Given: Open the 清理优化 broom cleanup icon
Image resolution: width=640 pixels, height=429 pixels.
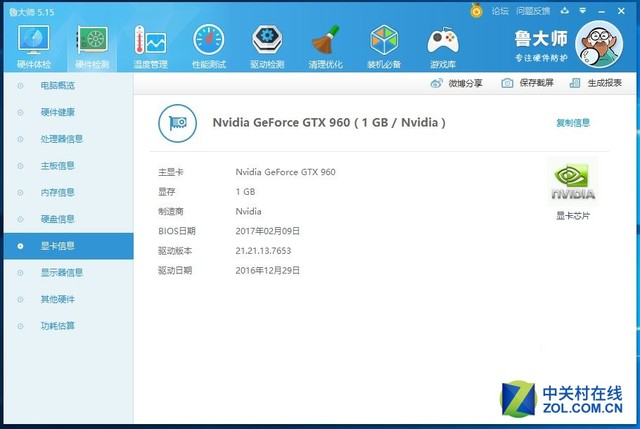Looking at the screenshot, I should [x=325, y=42].
